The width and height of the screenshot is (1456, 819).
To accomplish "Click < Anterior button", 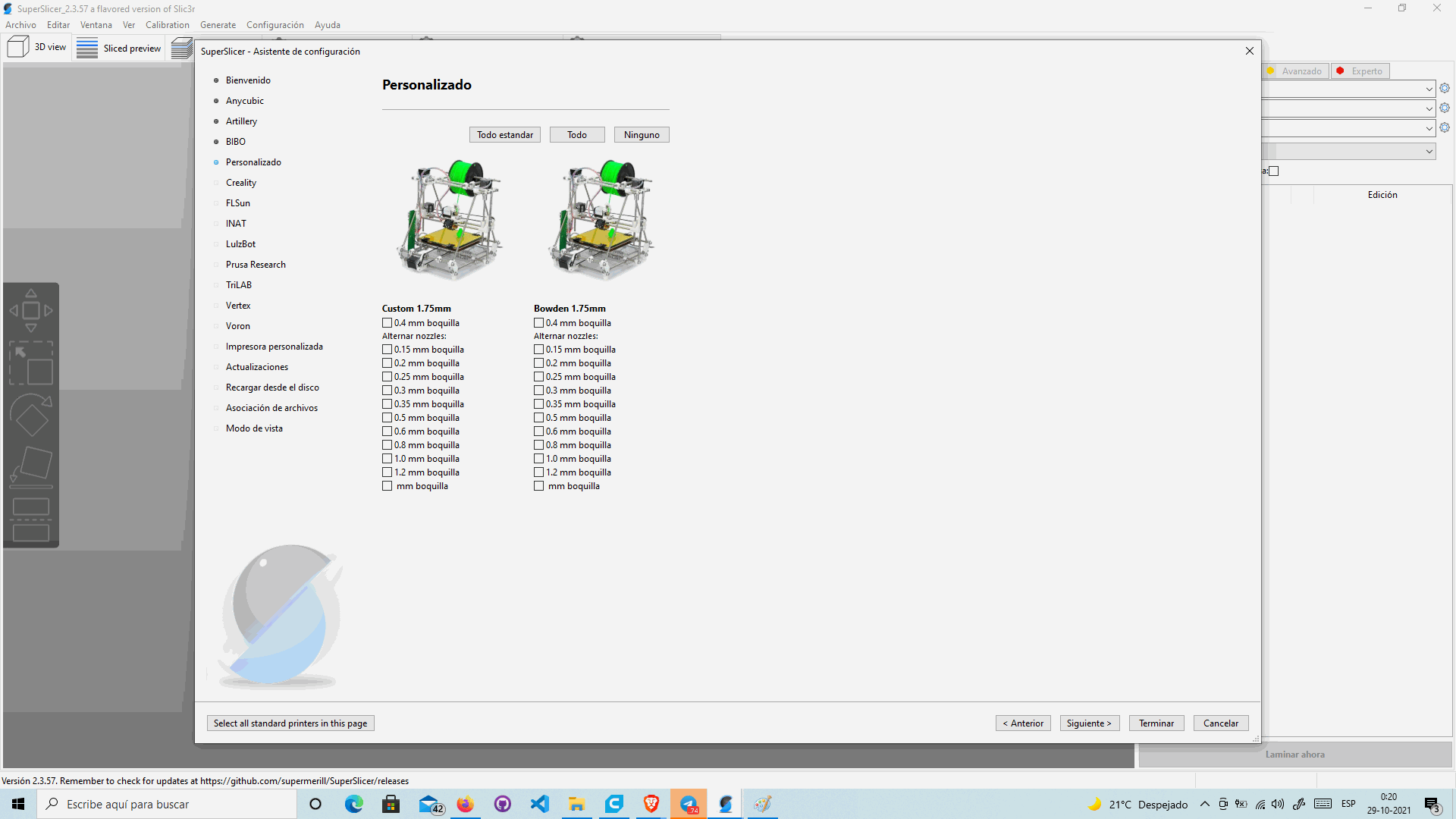I will pyautogui.click(x=1023, y=723).
